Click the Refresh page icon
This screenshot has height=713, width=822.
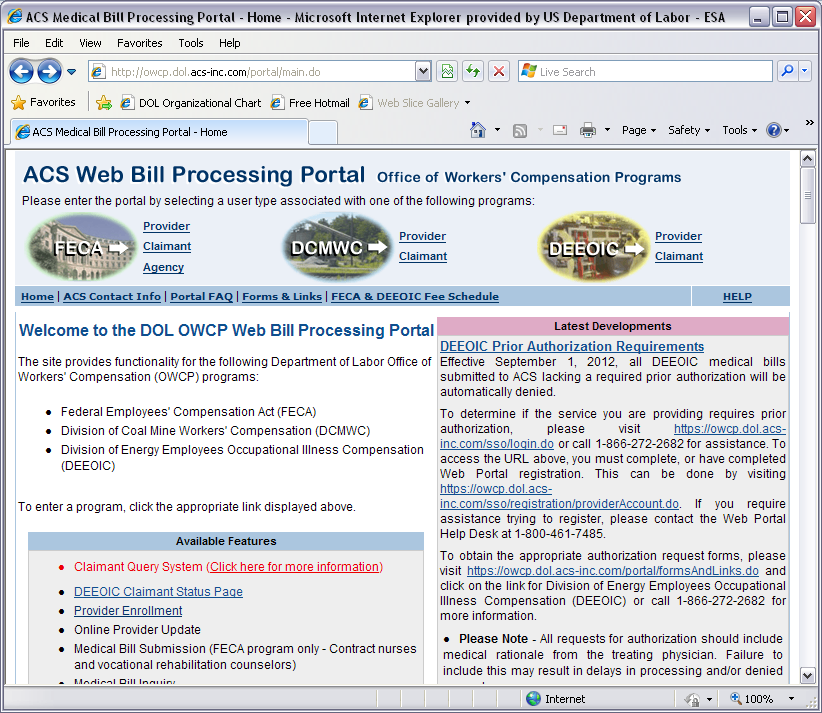click(472, 71)
